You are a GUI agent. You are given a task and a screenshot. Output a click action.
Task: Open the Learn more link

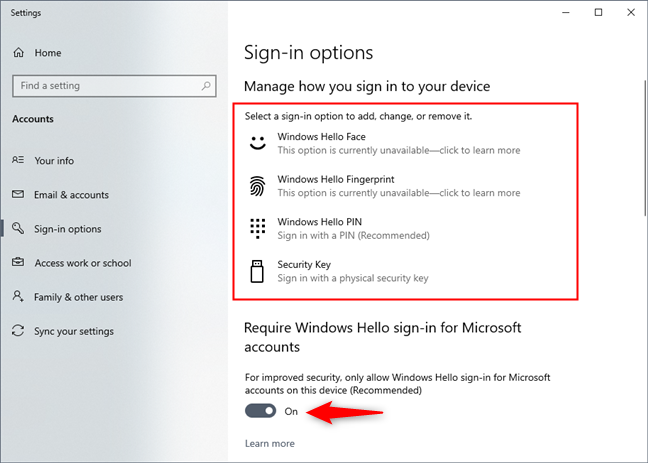[269, 443]
